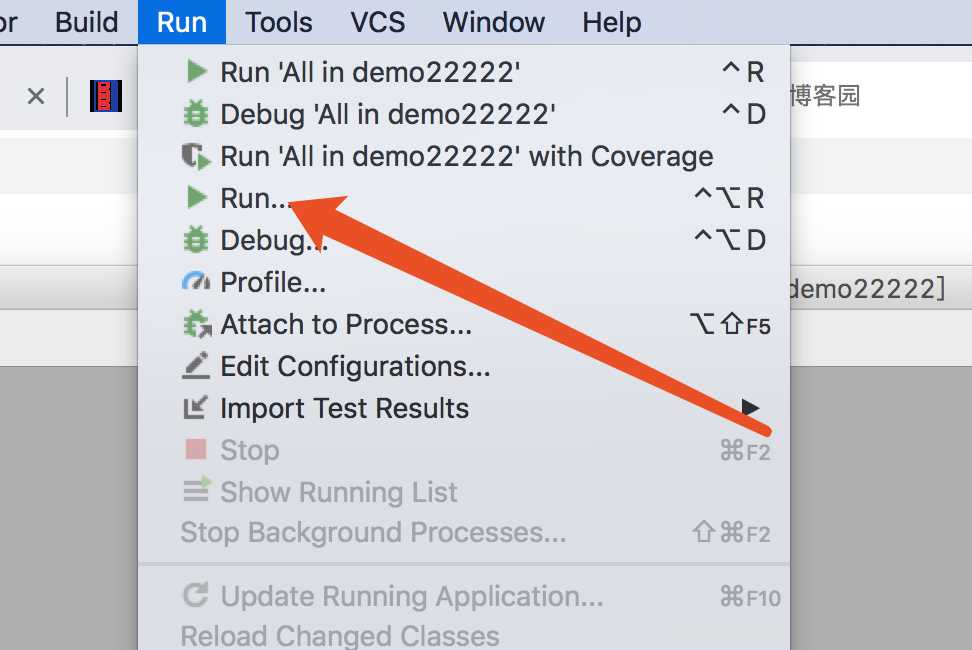Click the Profile speedometer icon
Screen dimensions: 972x650
pos(196,282)
